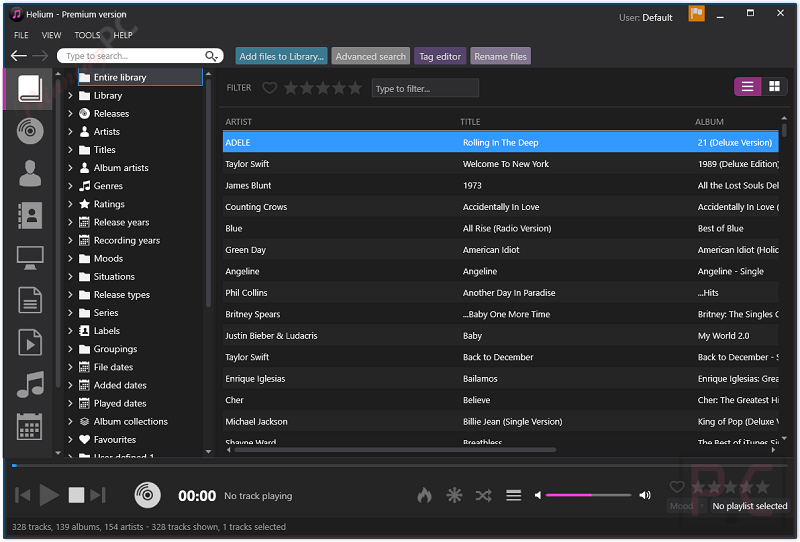Go forward with the right arrow

(40, 56)
